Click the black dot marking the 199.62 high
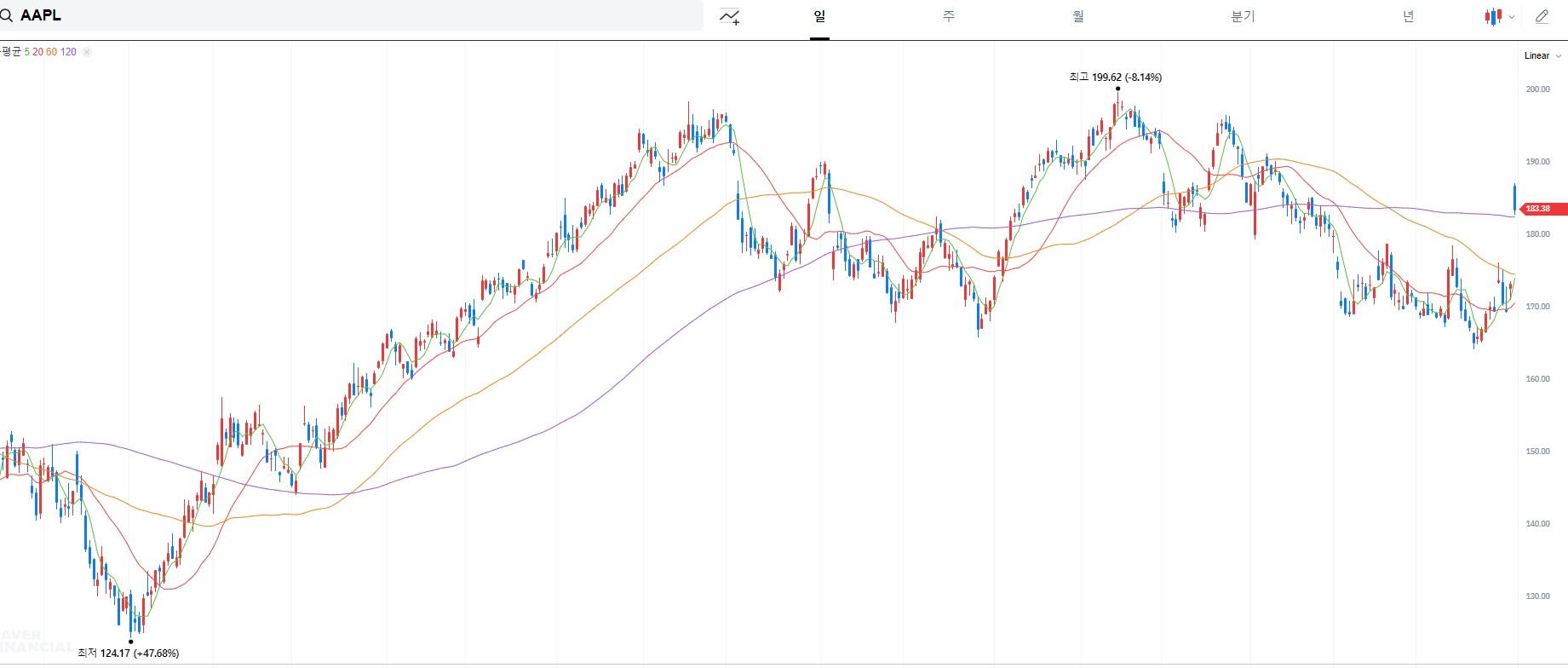Viewport: 1568px width, 668px height. pos(1117,89)
